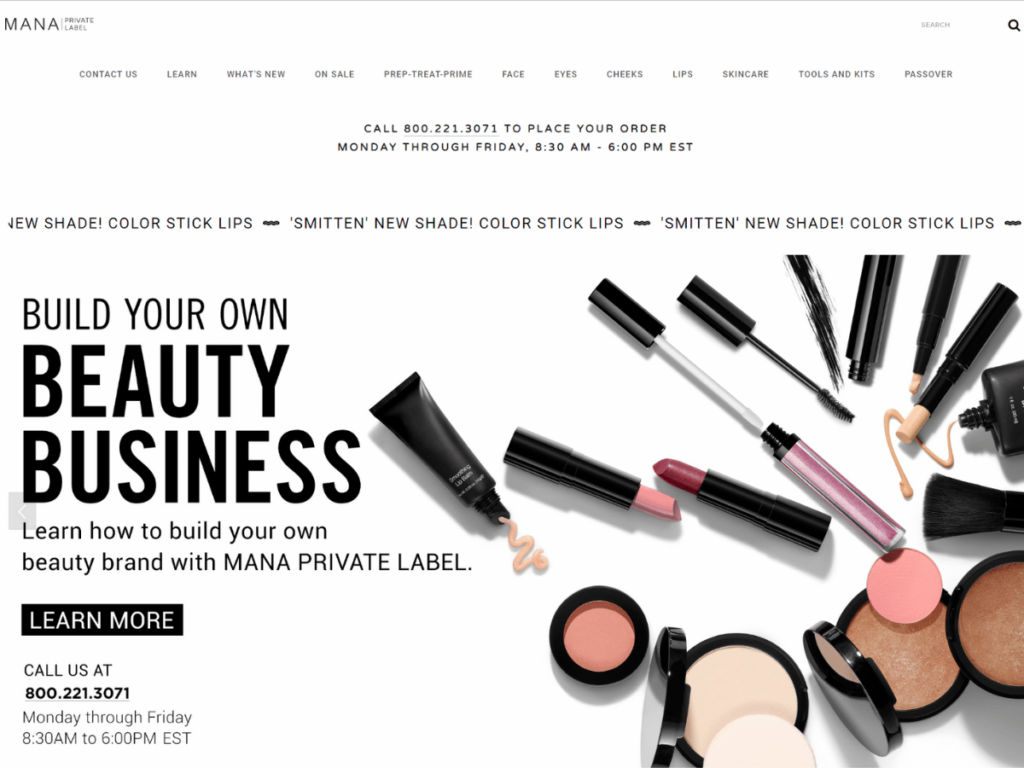Viewport: 1024px width, 768px height.
Task: Expand the Prep-Treat-Prime category
Action: coord(428,74)
